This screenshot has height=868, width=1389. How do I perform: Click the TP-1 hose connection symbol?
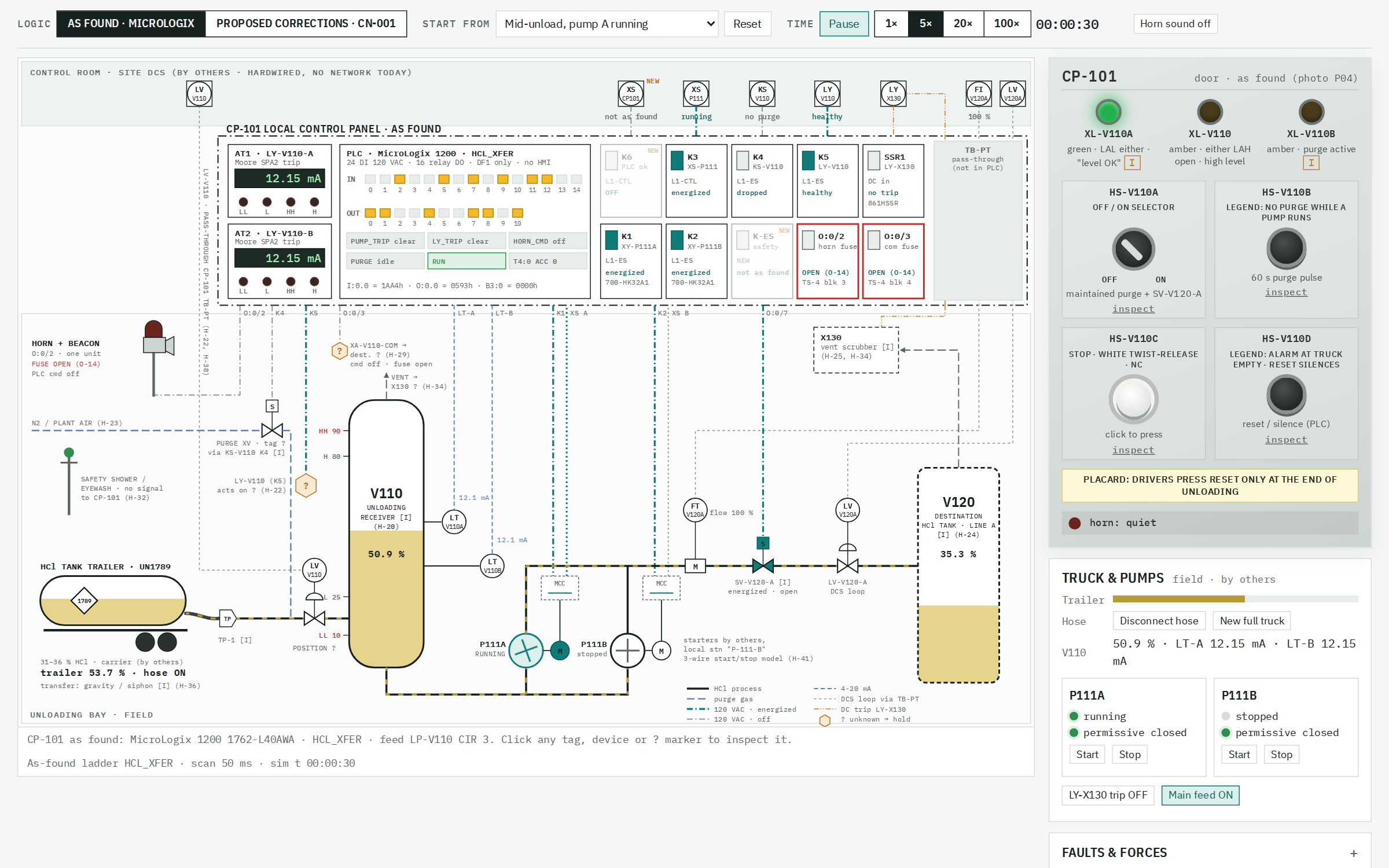227,619
